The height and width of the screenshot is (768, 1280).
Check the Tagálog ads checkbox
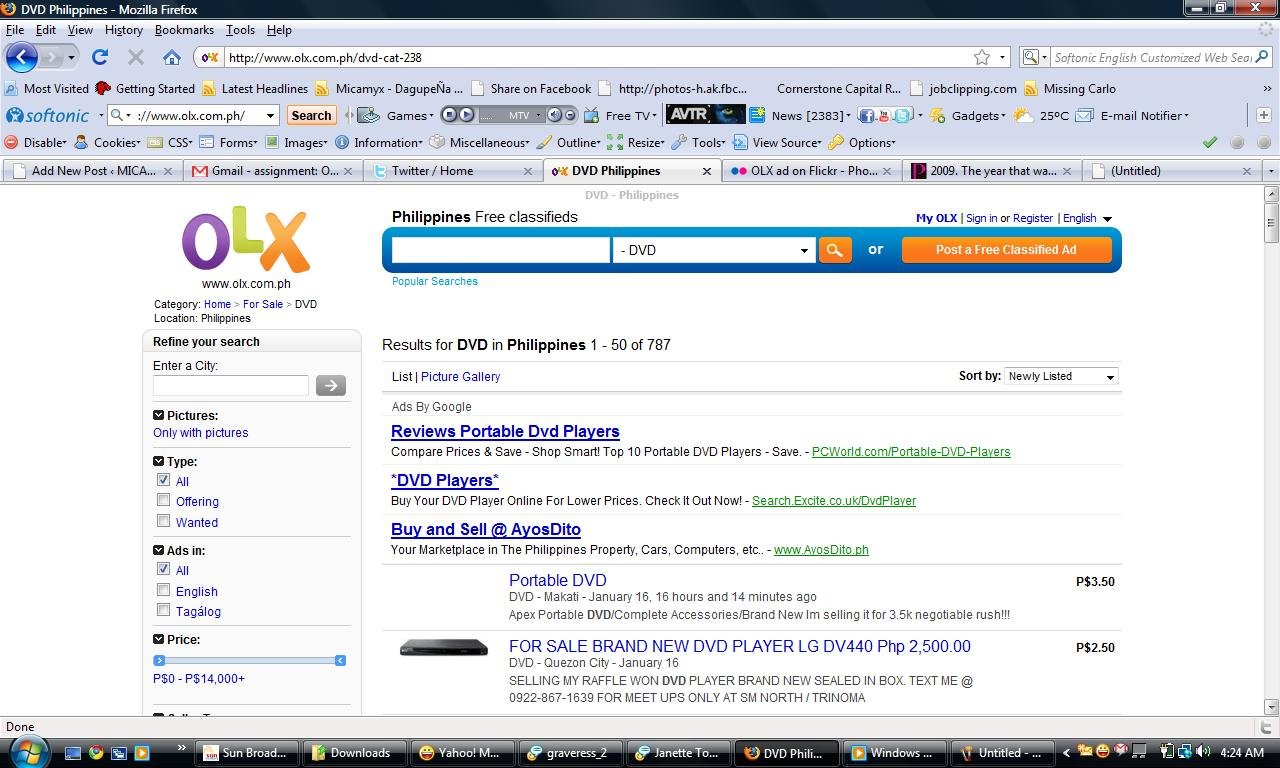pos(164,610)
